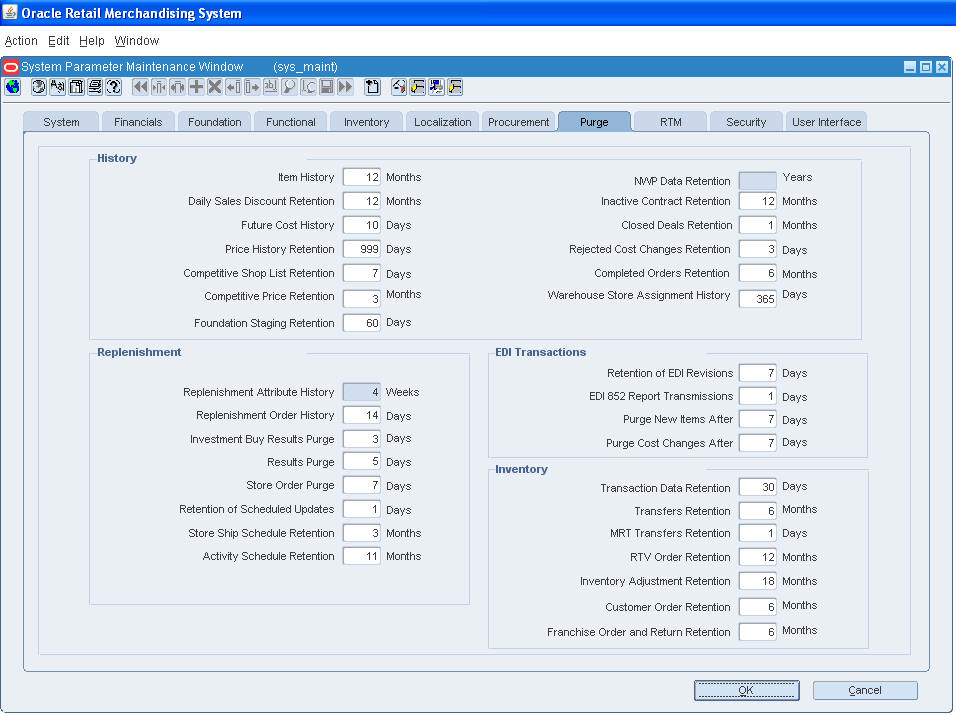This screenshot has height=716, width=956.
Task: Click the double left arrows toolbar icon
Action: coord(140,87)
